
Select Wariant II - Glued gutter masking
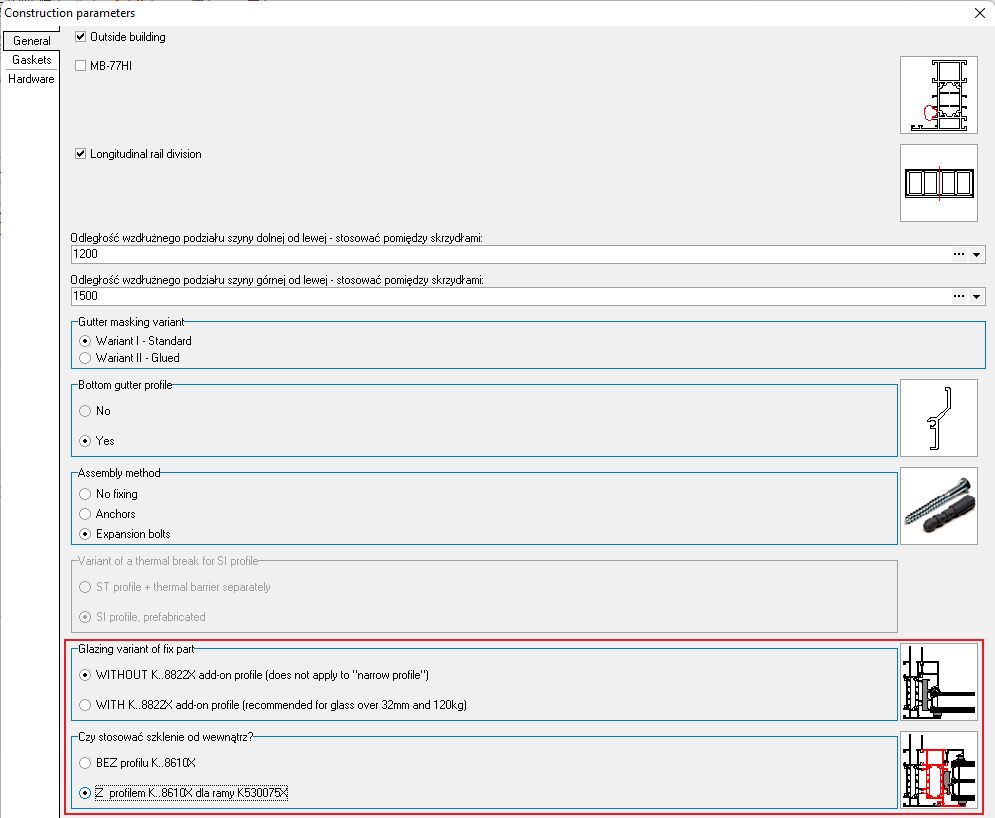coord(85,358)
